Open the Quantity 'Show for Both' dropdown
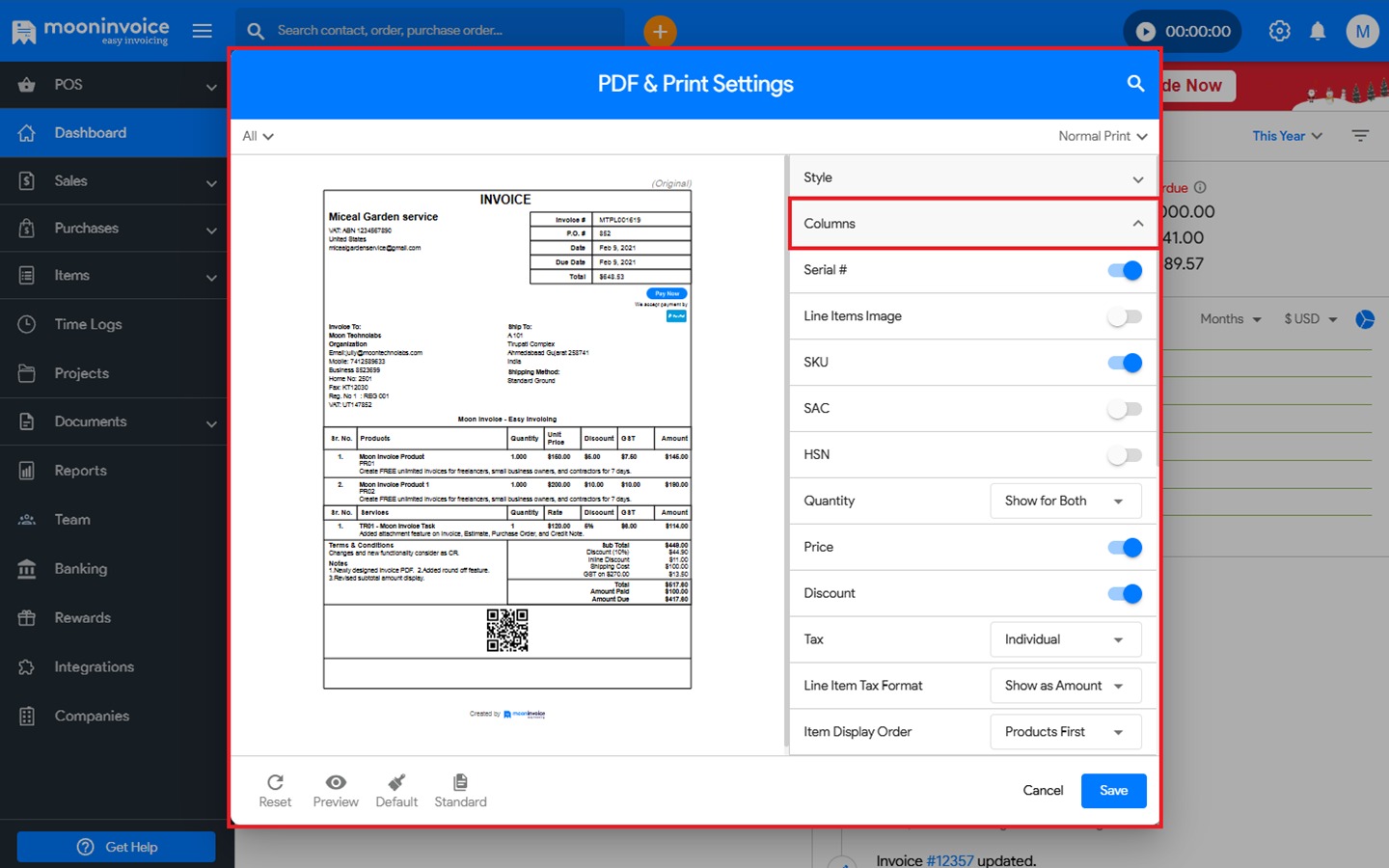The image size is (1389, 868). [1065, 501]
